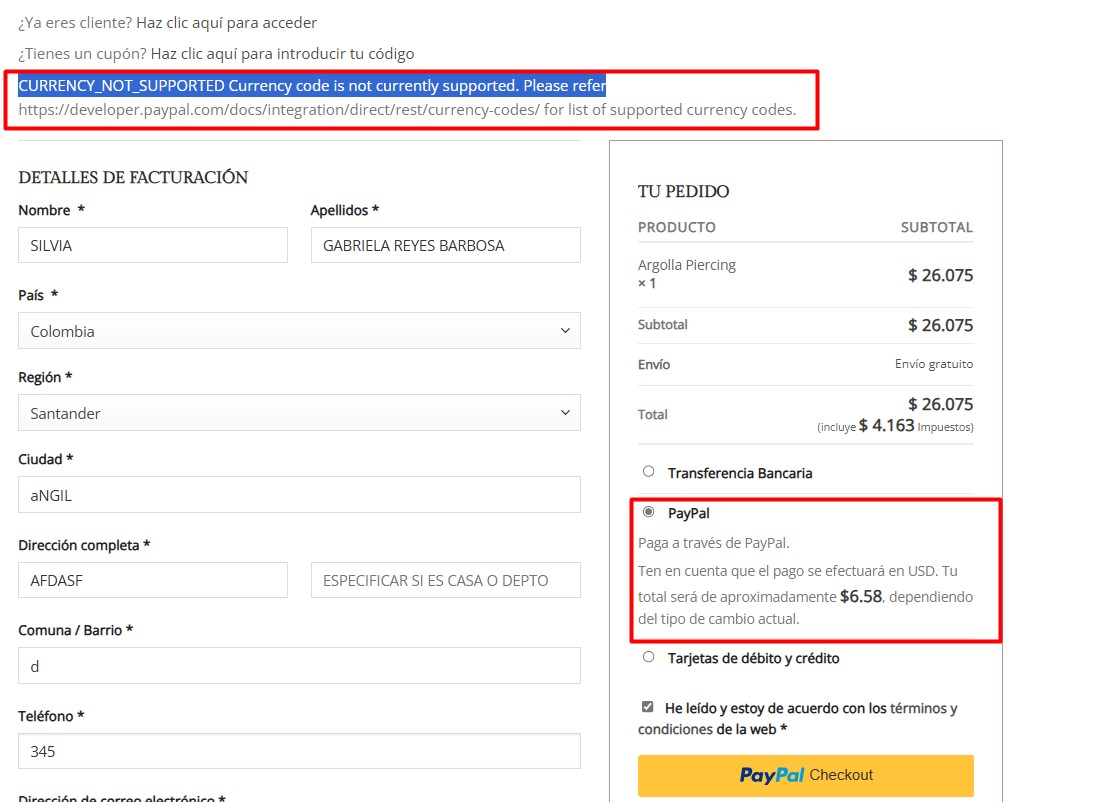Click the chevron arrow in País field

[565, 331]
